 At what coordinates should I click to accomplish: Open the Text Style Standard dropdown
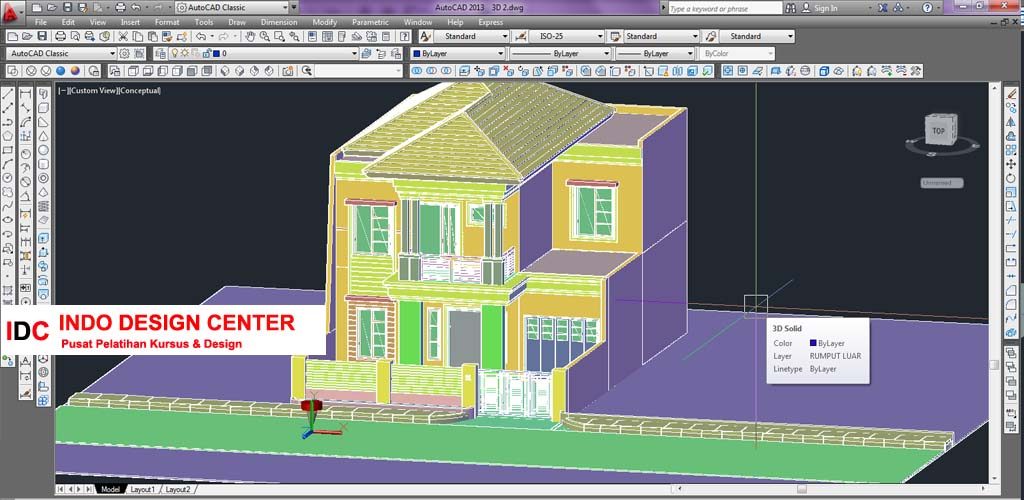470,37
